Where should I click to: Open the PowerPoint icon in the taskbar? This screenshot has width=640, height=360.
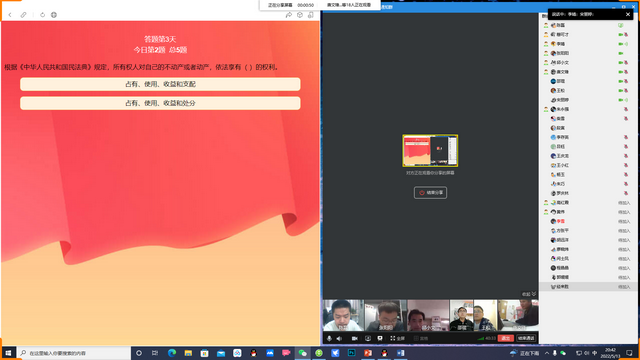tap(368, 353)
